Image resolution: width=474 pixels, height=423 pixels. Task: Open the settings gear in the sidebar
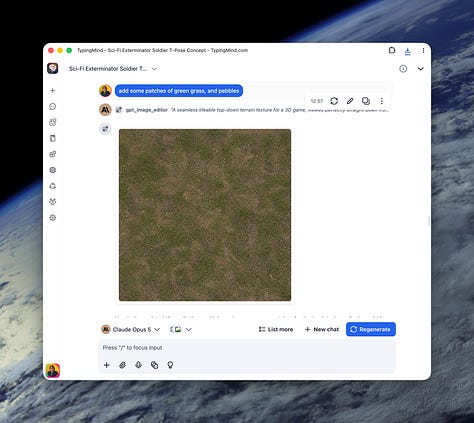click(x=53, y=218)
